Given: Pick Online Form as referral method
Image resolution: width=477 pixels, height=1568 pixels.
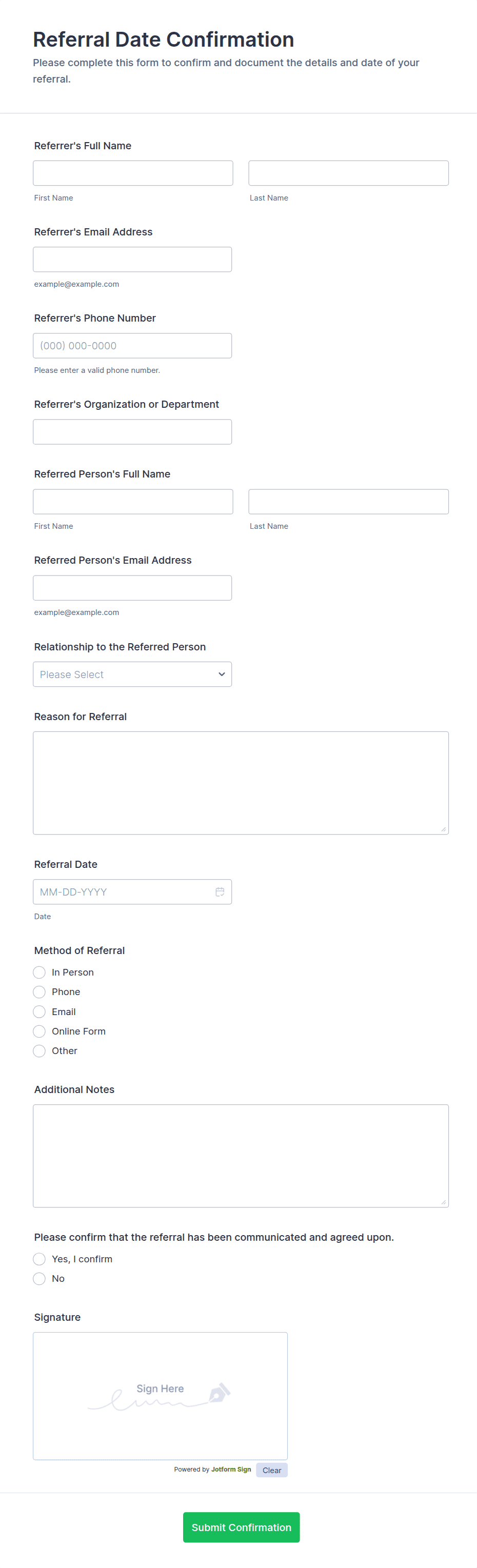Looking at the screenshot, I should pos(39,1031).
